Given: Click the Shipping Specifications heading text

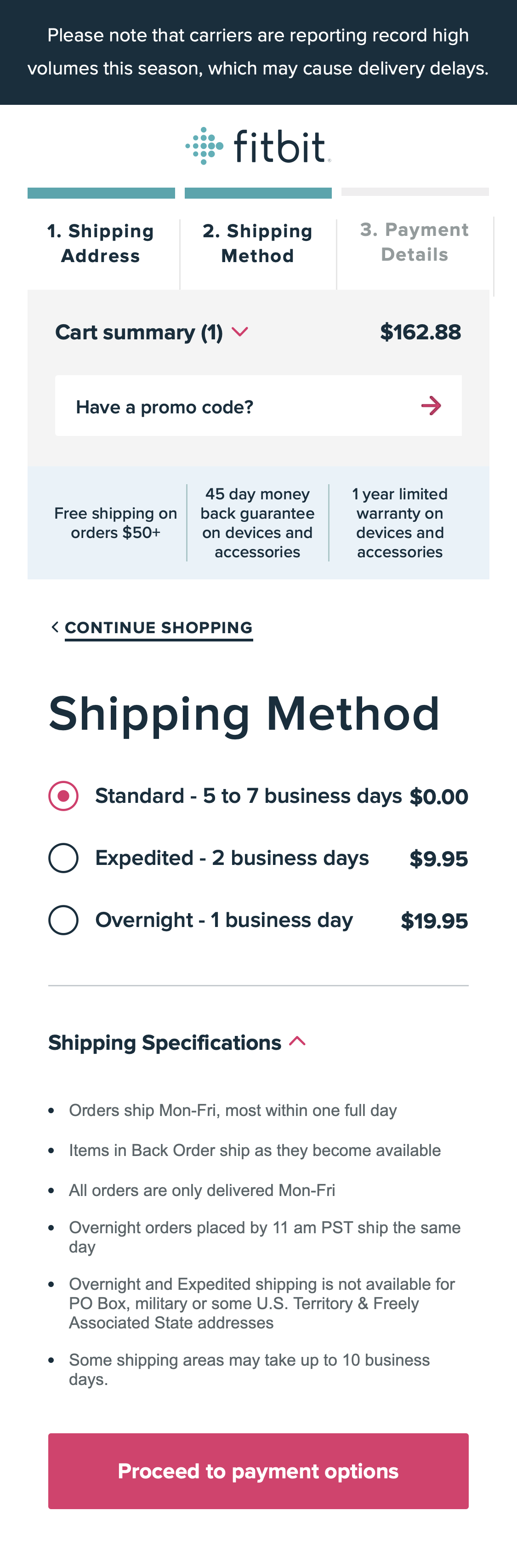Looking at the screenshot, I should coord(165,1043).
